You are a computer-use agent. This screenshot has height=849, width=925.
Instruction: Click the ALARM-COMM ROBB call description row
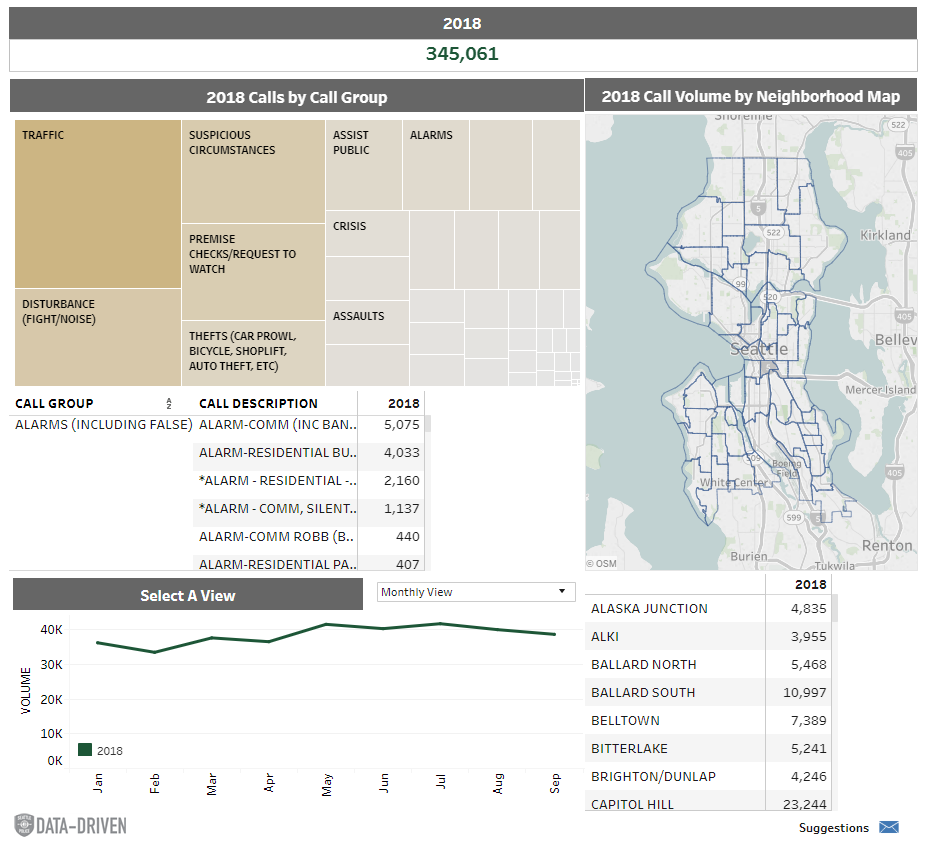click(277, 536)
